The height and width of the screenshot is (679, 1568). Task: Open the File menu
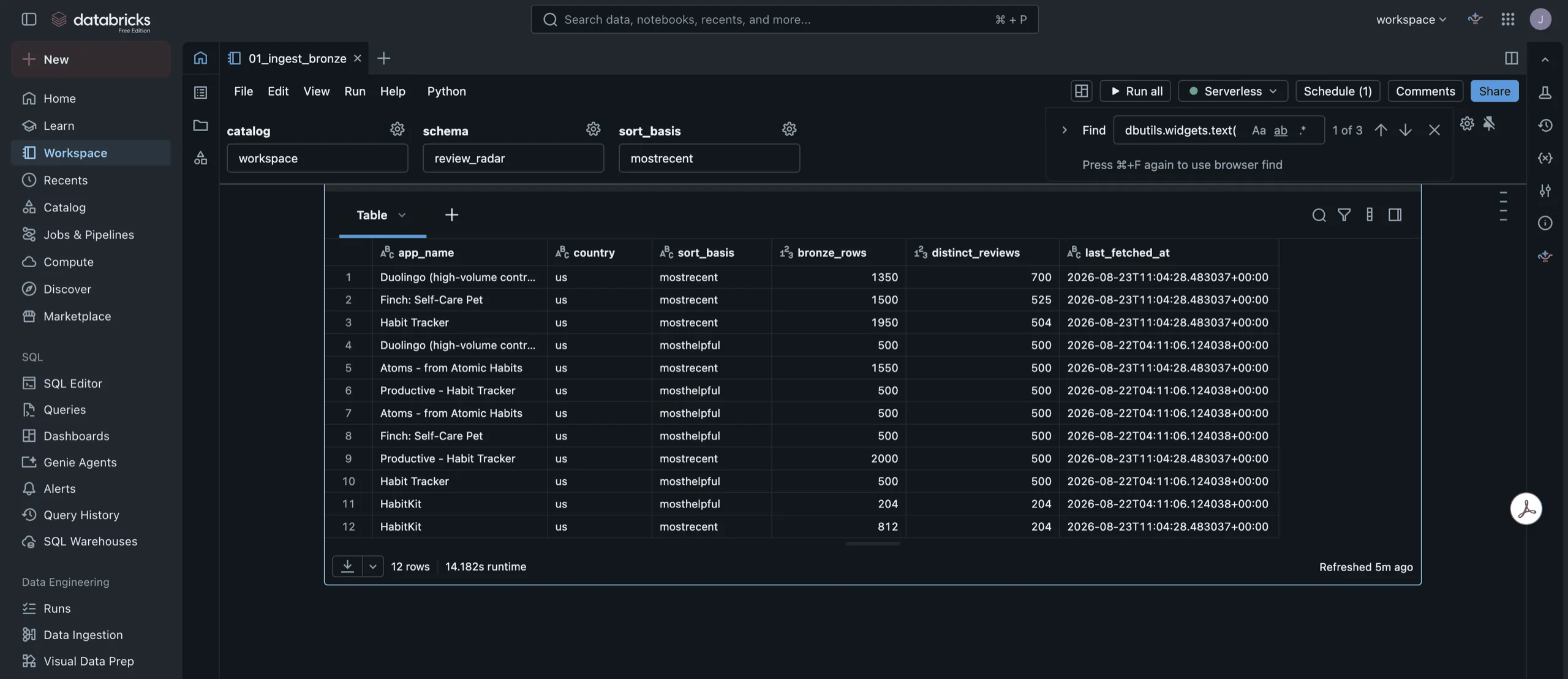click(243, 91)
